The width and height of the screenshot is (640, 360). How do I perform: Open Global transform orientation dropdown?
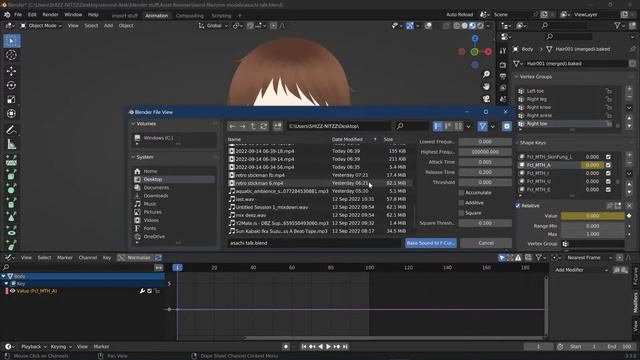coord(213,26)
